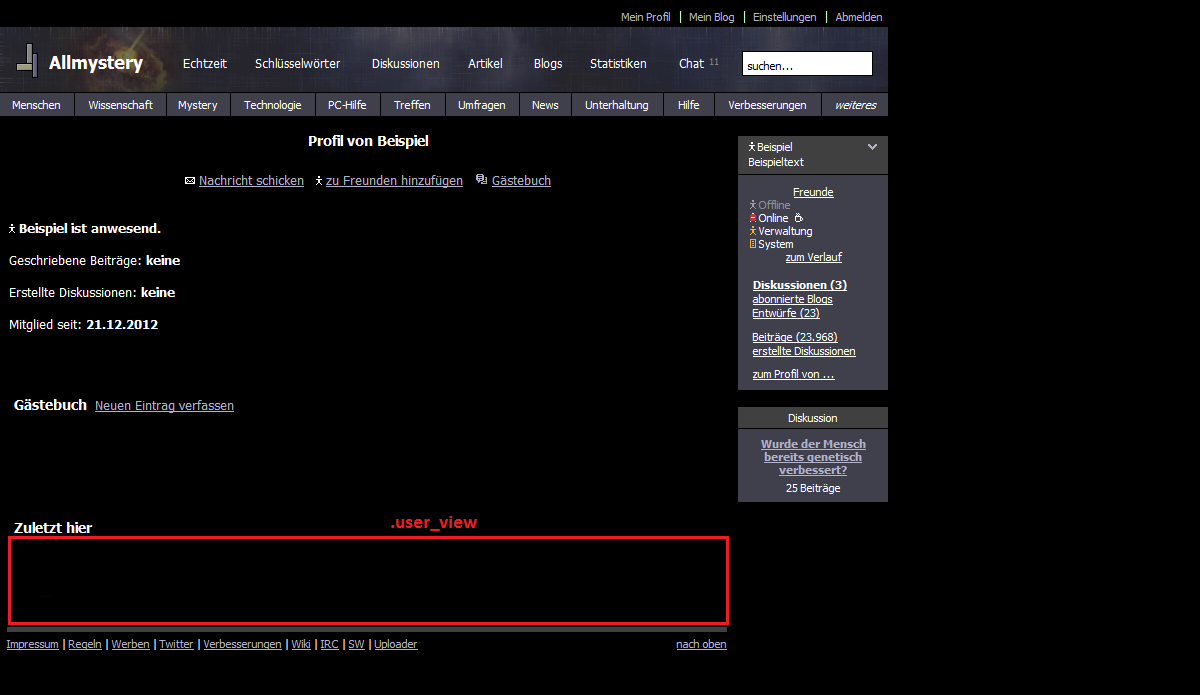The height and width of the screenshot is (695, 1200).
Task: Click the speech bubble icon beside Gästebuch
Action: click(x=481, y=180)
